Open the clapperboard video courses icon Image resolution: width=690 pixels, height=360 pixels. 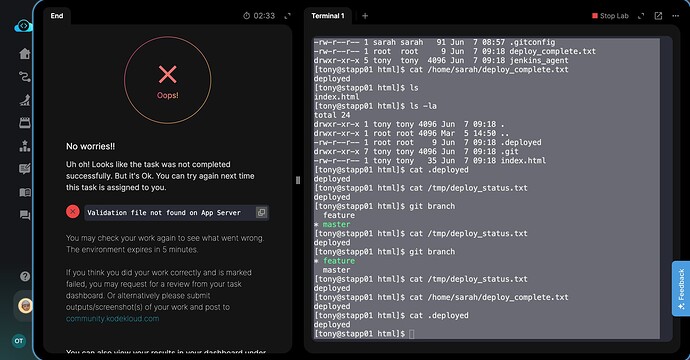click(x=25, y=123)
